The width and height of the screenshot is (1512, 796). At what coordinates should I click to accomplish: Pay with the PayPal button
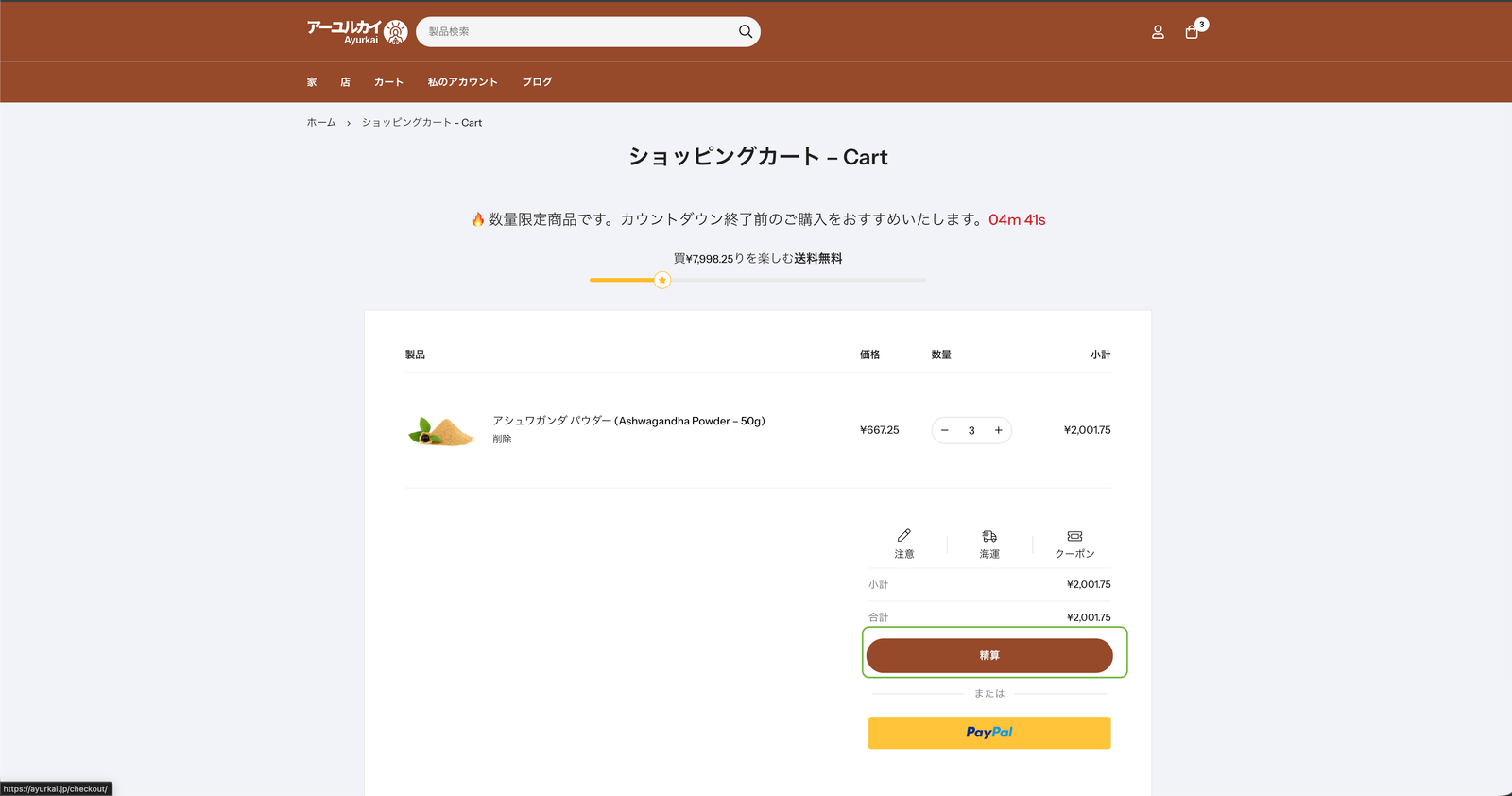(989, 733)
